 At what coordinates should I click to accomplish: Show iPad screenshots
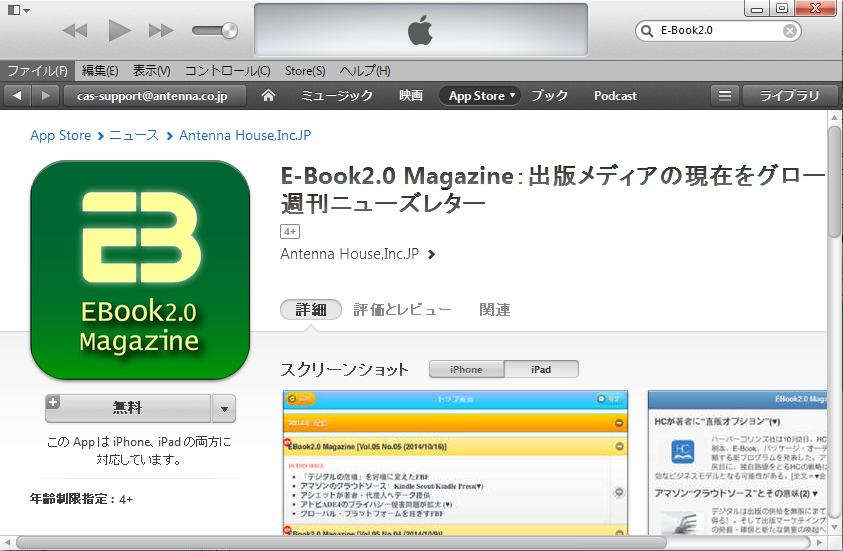541,369
